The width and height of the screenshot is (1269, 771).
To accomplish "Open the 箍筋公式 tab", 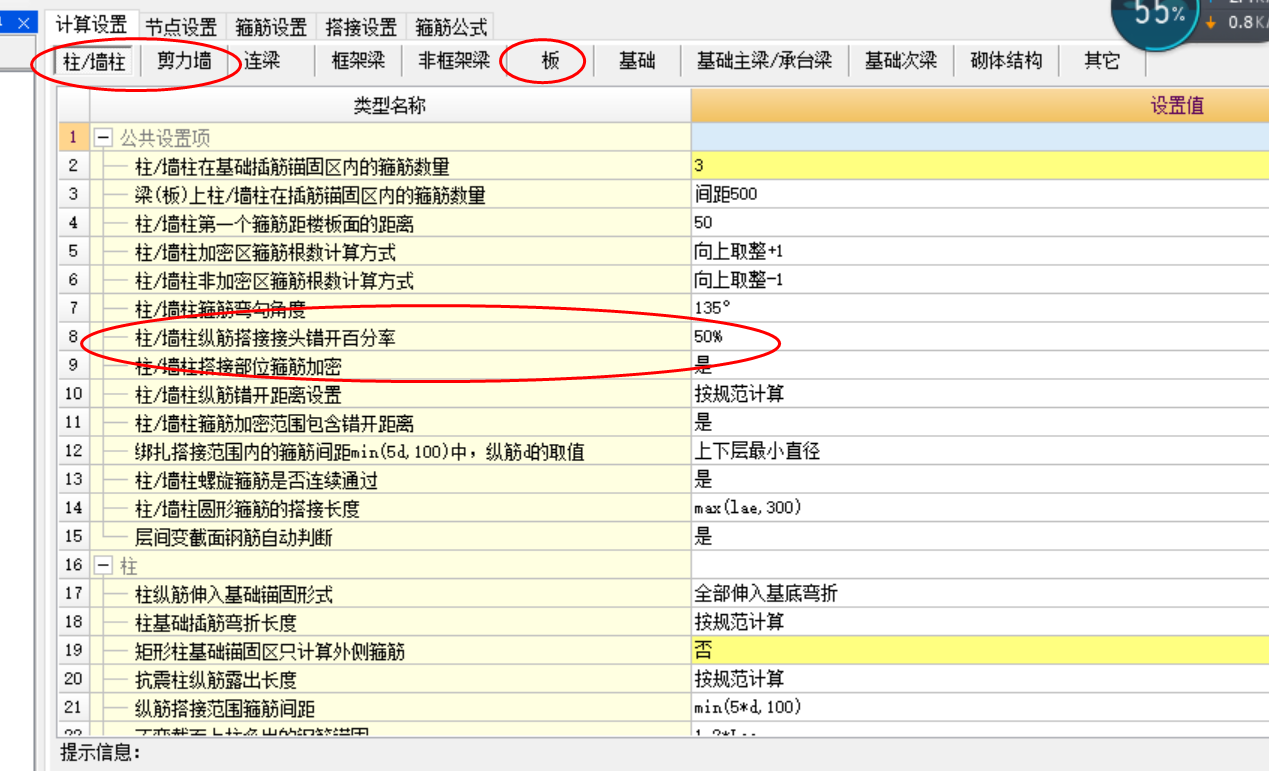I will [451, 27].
